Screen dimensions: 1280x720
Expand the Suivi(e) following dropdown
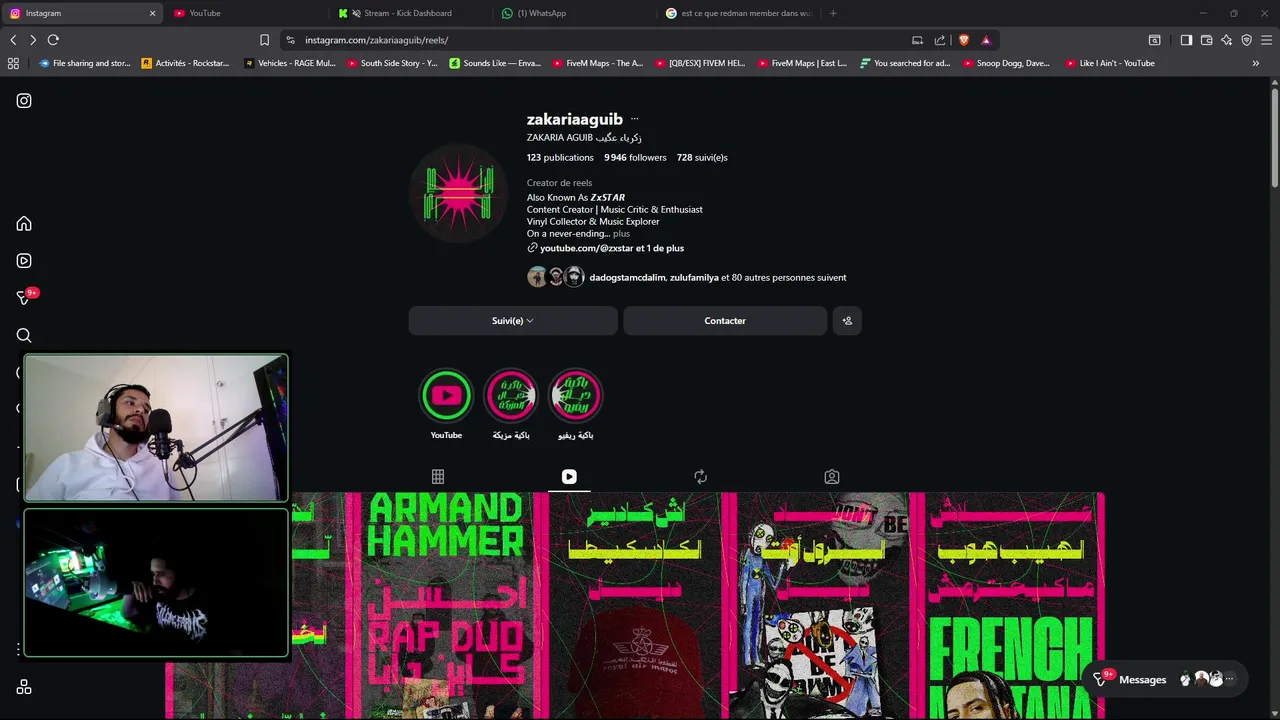513,321
